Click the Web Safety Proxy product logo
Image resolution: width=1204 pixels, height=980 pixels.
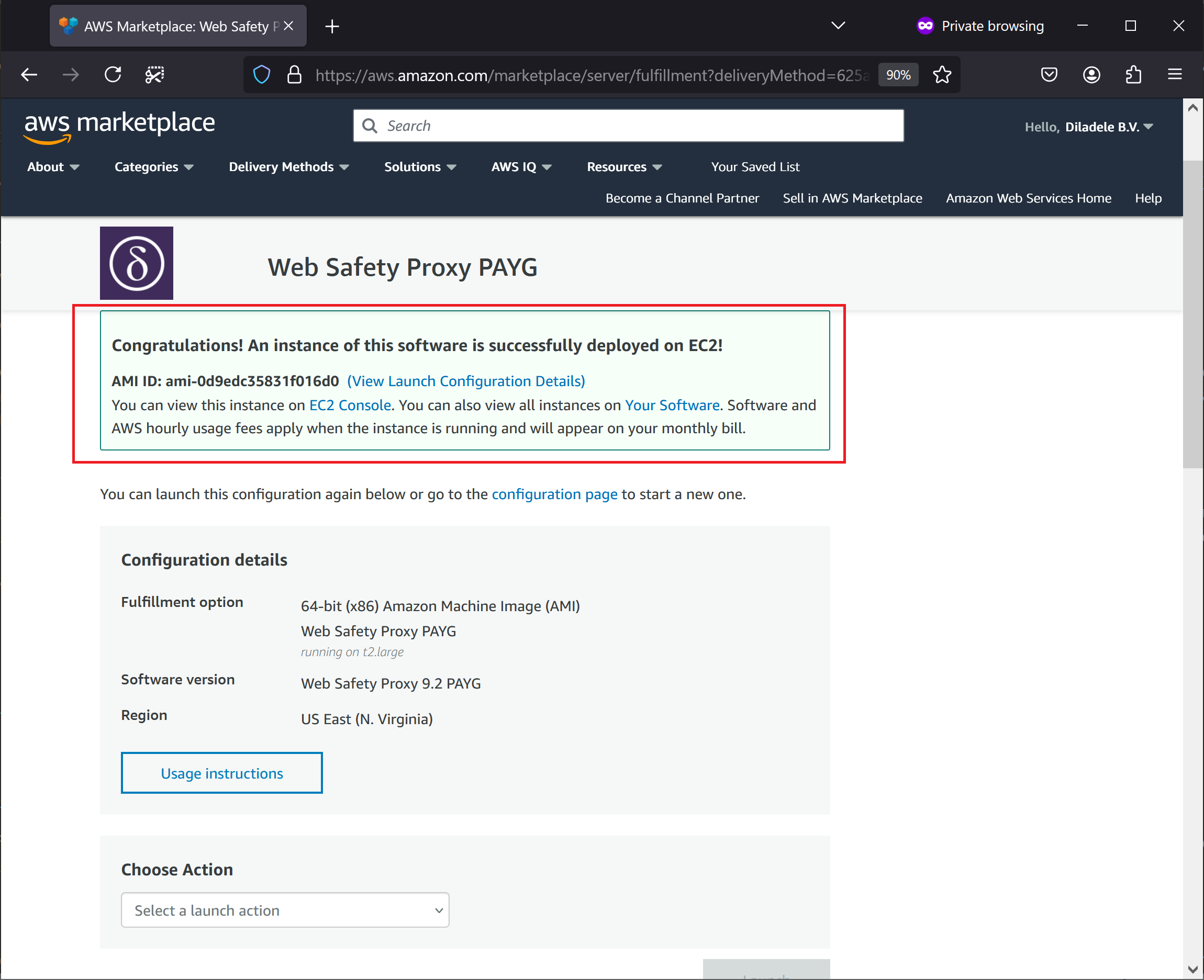pyautogui.click(x=137, y=263)
